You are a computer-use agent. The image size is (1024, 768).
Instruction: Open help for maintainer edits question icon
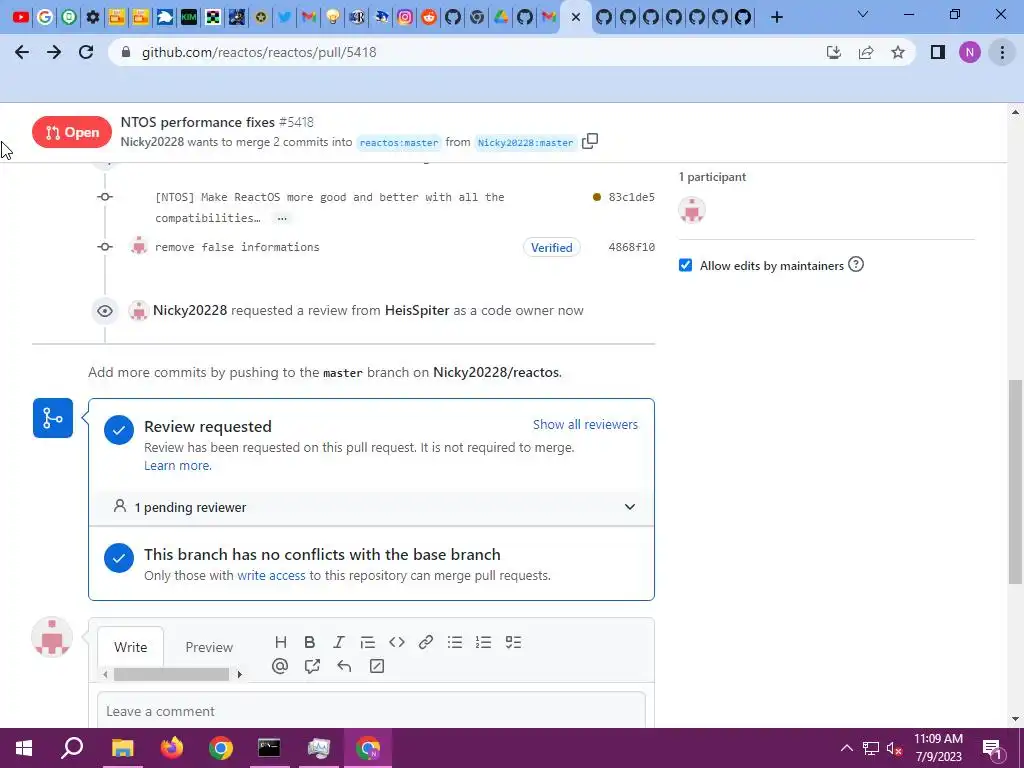[856, 264]
